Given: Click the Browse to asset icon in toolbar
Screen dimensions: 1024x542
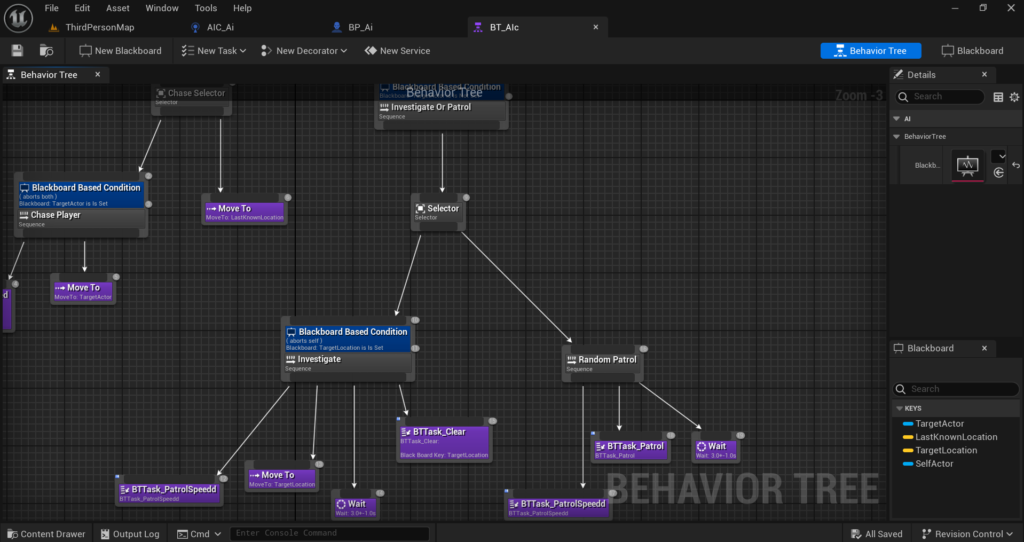Looking at the screenshot, I should (x=46, y=51).
